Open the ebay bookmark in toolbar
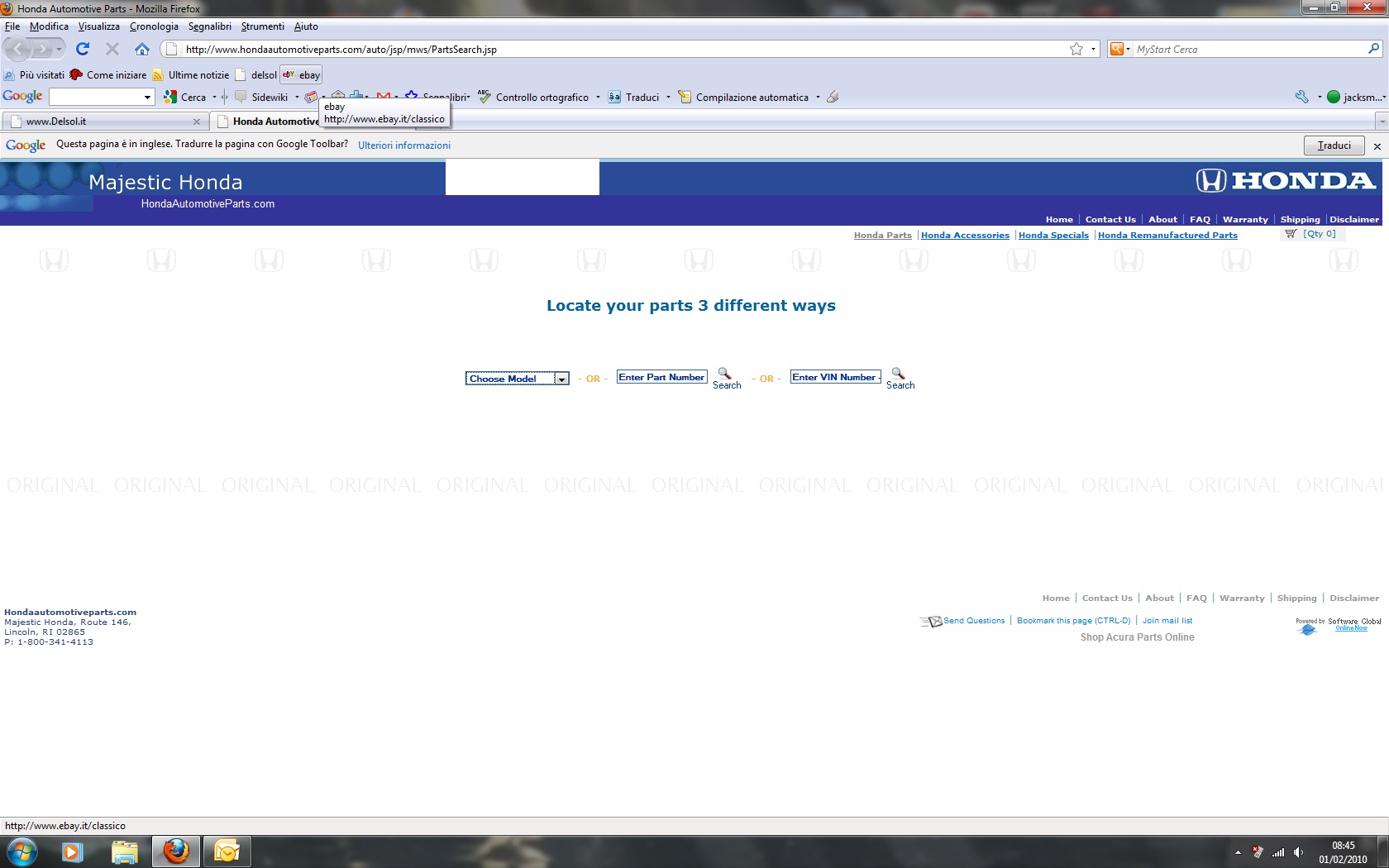Viewport: 1389px width, 868px height. click(x=301, y=75)
